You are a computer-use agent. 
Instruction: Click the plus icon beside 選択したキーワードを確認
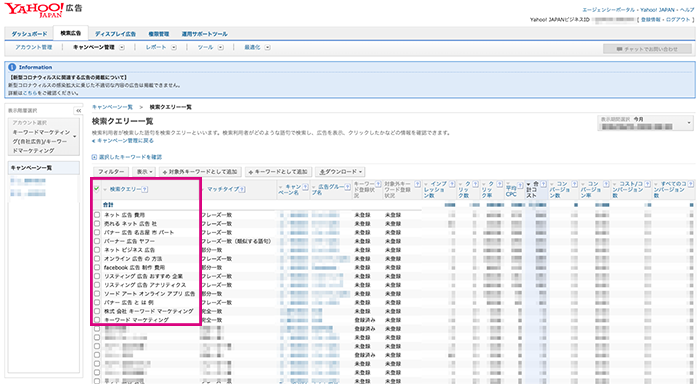[x=94, y=157]
